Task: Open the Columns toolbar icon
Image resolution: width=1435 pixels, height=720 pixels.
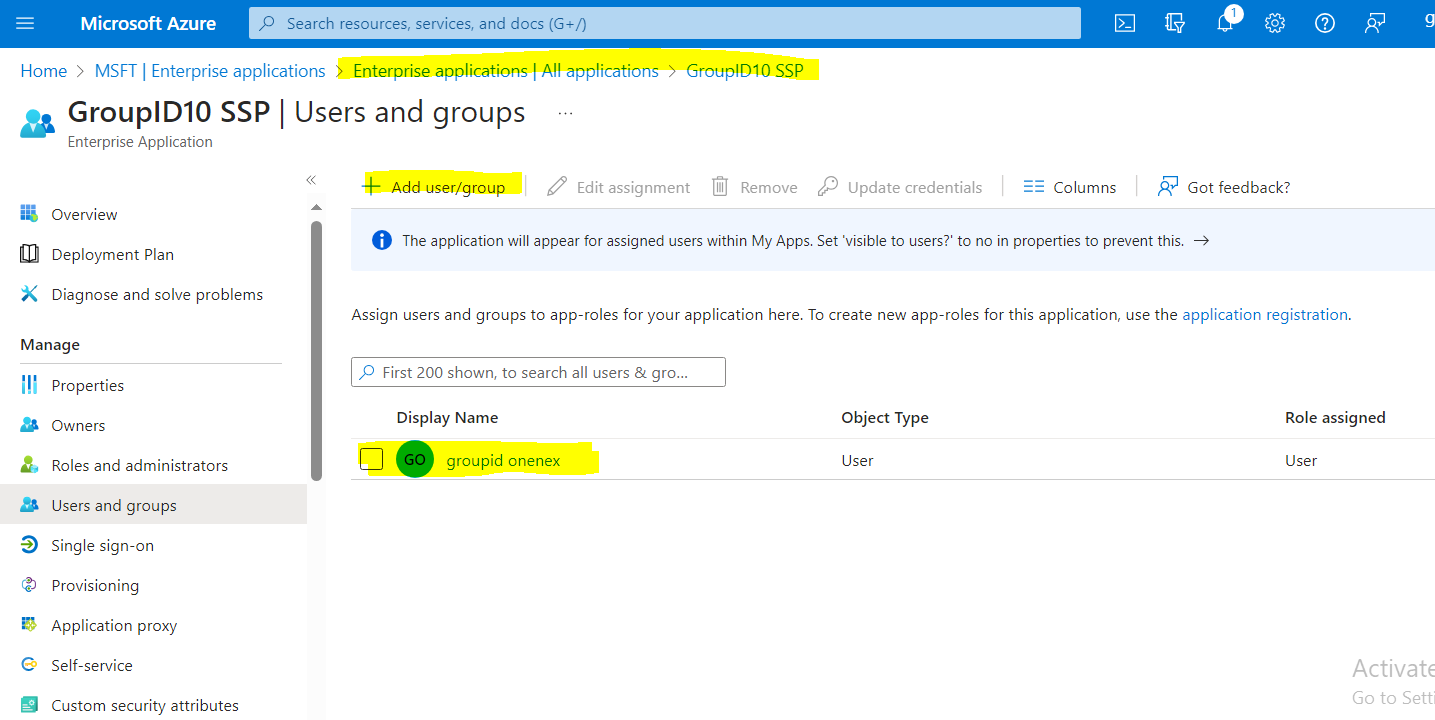Action: click(1069, 186)
